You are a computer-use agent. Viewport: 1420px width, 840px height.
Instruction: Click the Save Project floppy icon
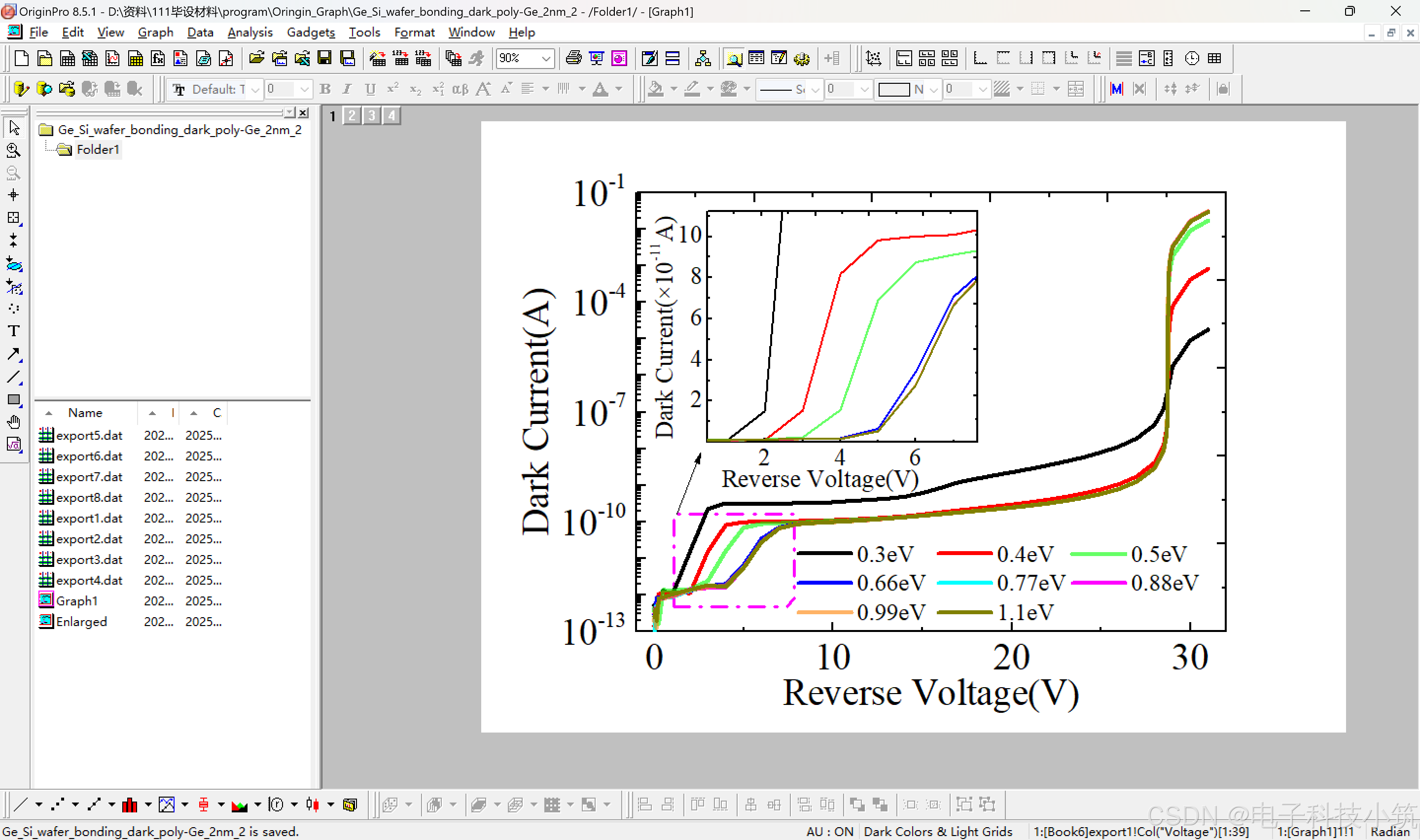point(324,58)
